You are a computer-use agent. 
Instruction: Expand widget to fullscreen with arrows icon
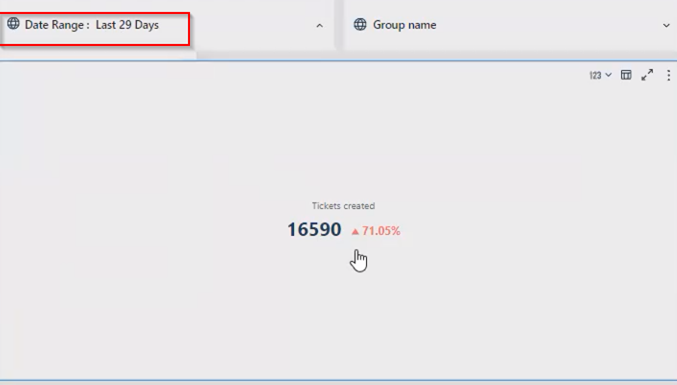click(x=647, y=75)
